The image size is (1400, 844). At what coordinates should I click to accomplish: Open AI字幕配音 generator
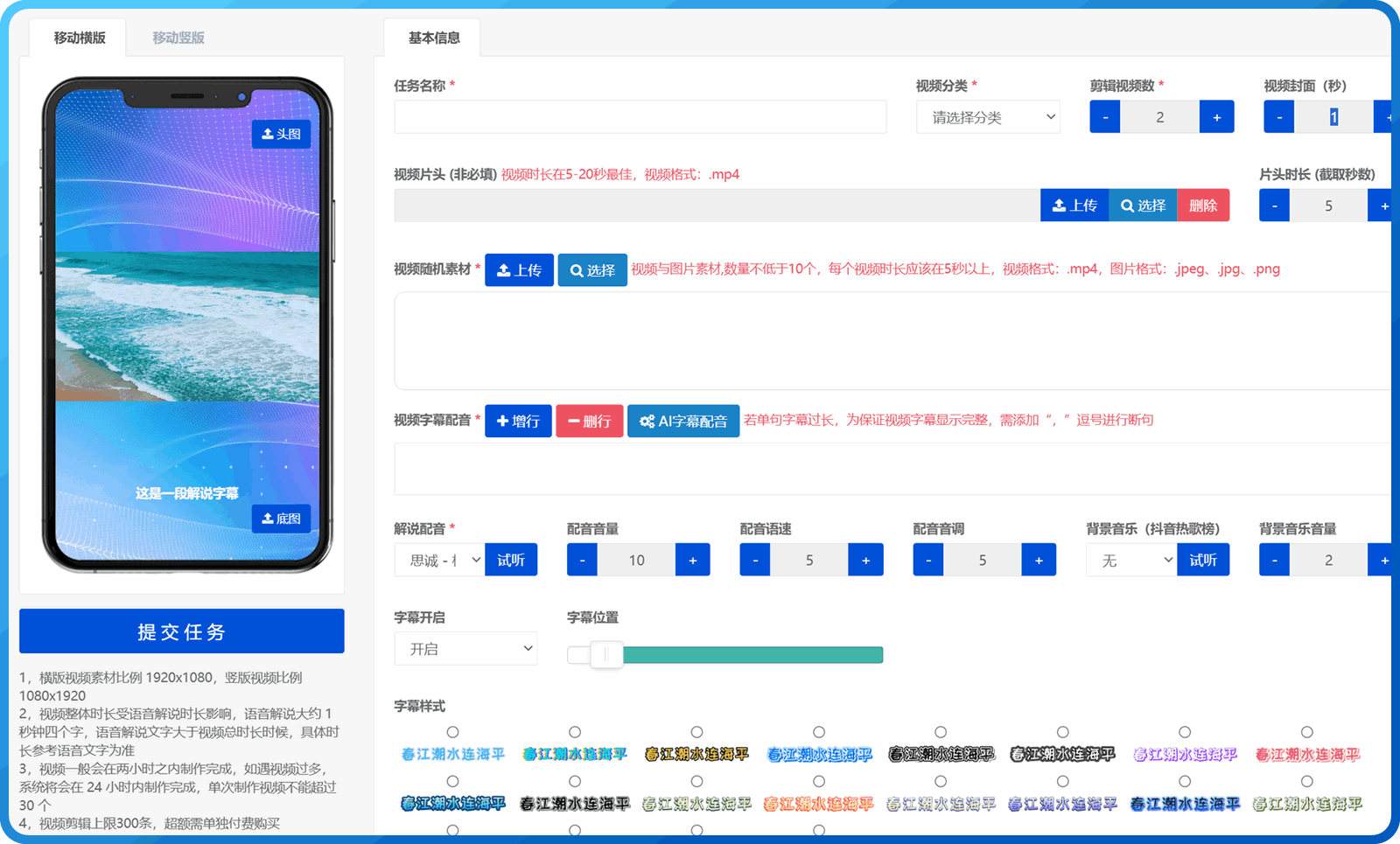[x=683, y=421]
